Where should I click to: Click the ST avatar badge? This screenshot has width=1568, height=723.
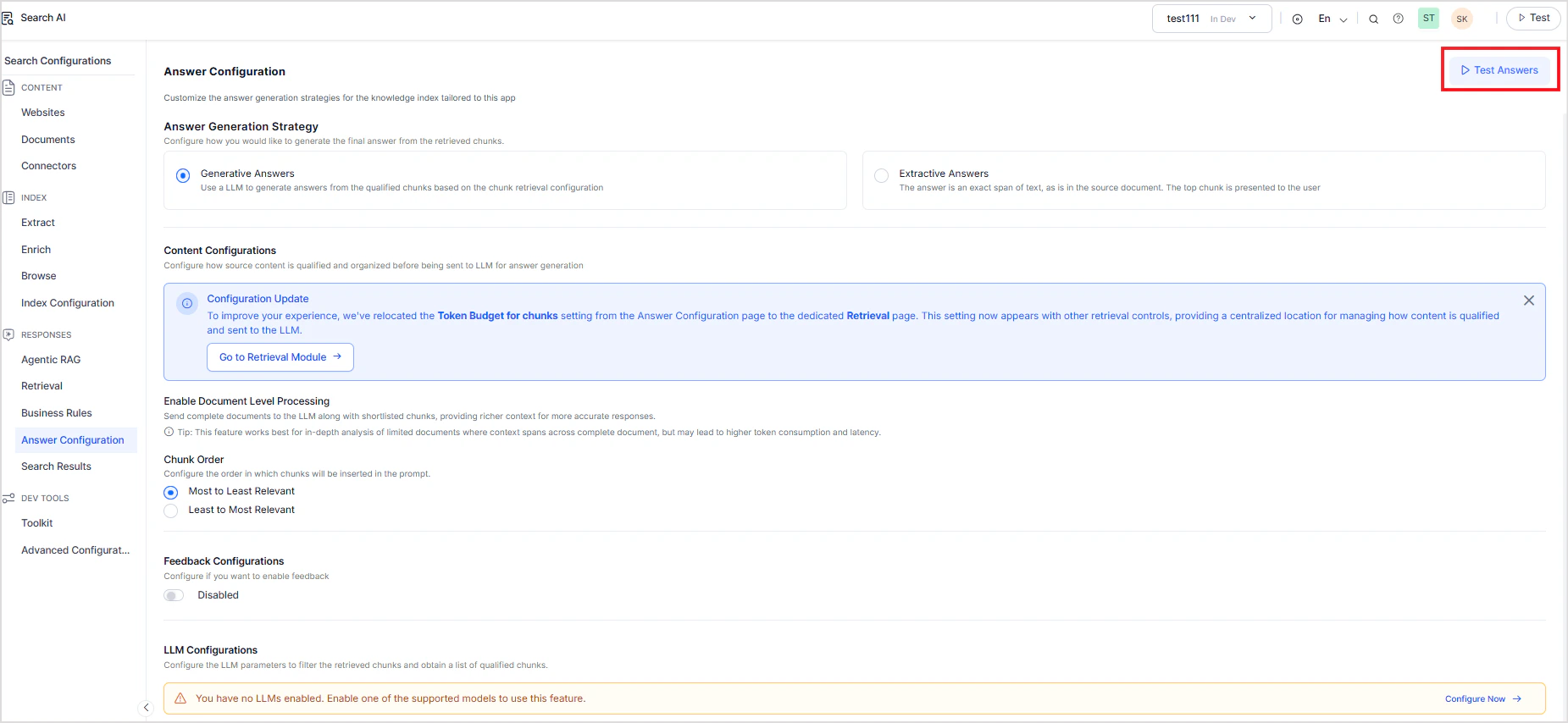click(x=1428, y=18)
